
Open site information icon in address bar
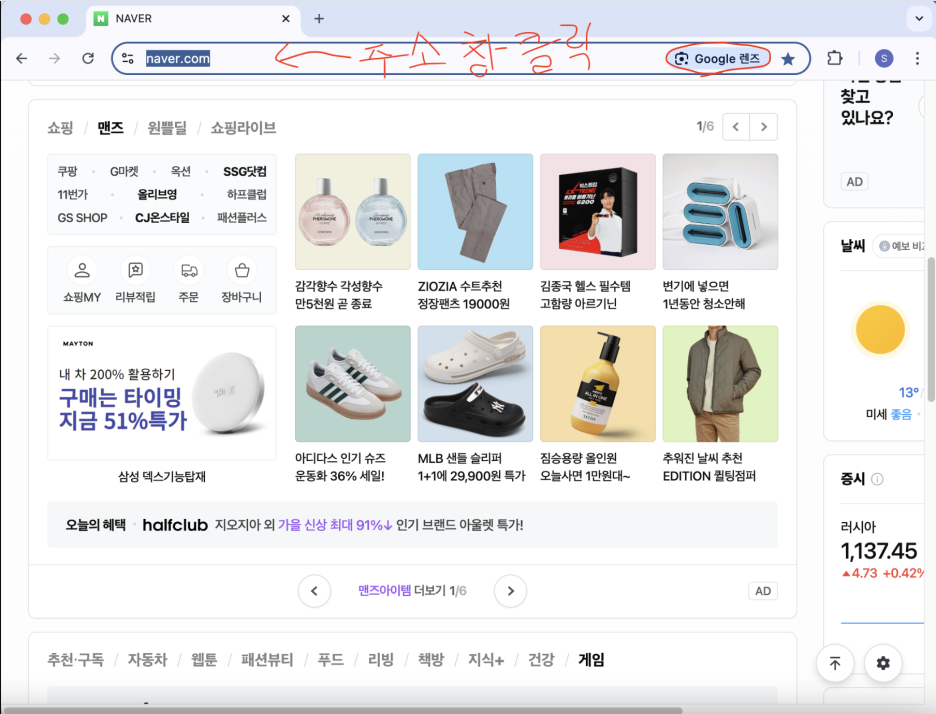tap(128, 59)
